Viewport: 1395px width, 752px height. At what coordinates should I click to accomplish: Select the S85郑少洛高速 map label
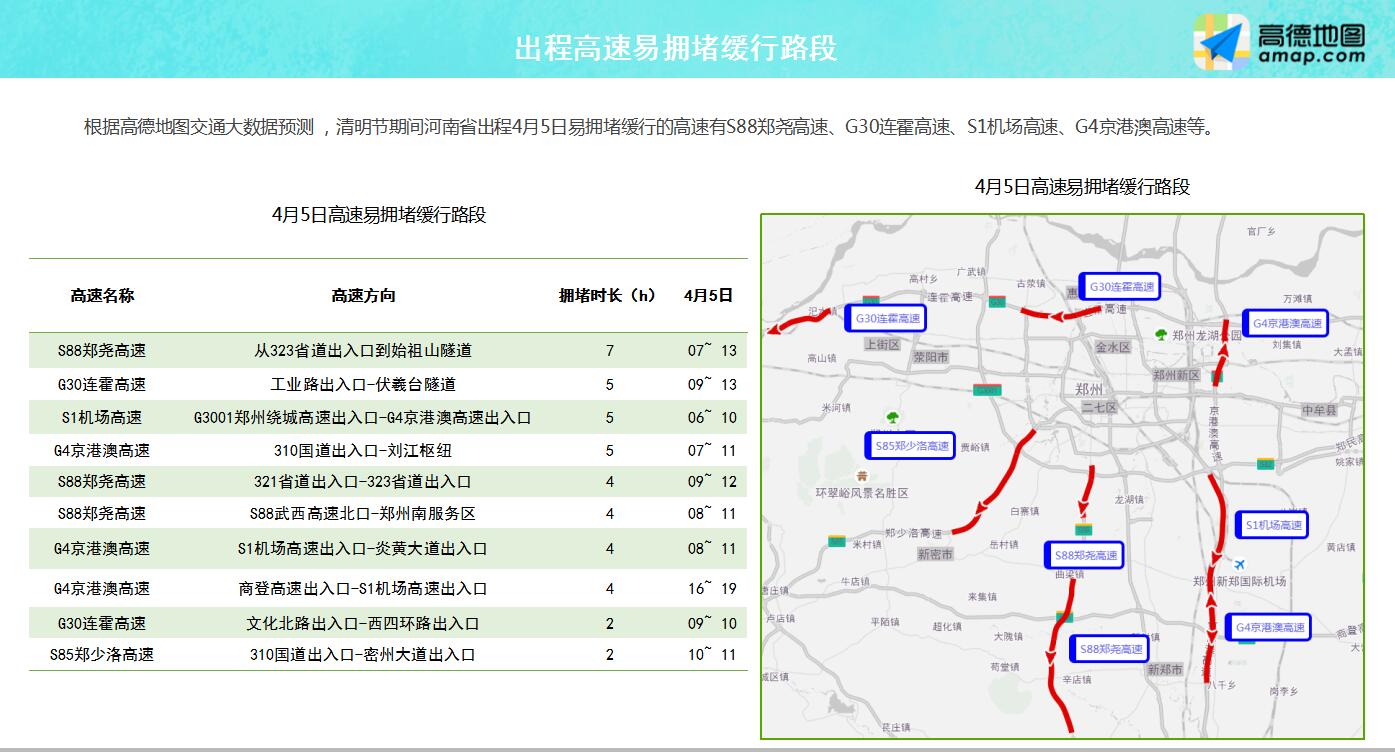click(x=913, y=447)
